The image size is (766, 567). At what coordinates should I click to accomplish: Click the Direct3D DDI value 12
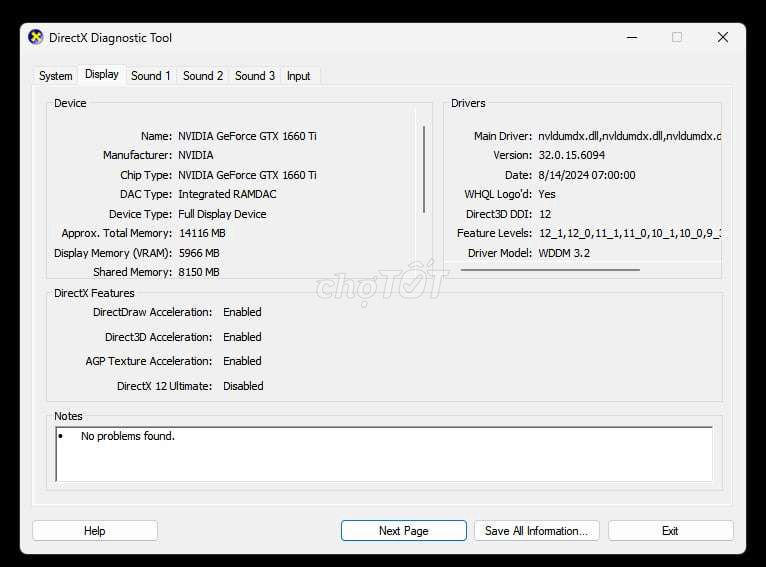tap(545, 214)
